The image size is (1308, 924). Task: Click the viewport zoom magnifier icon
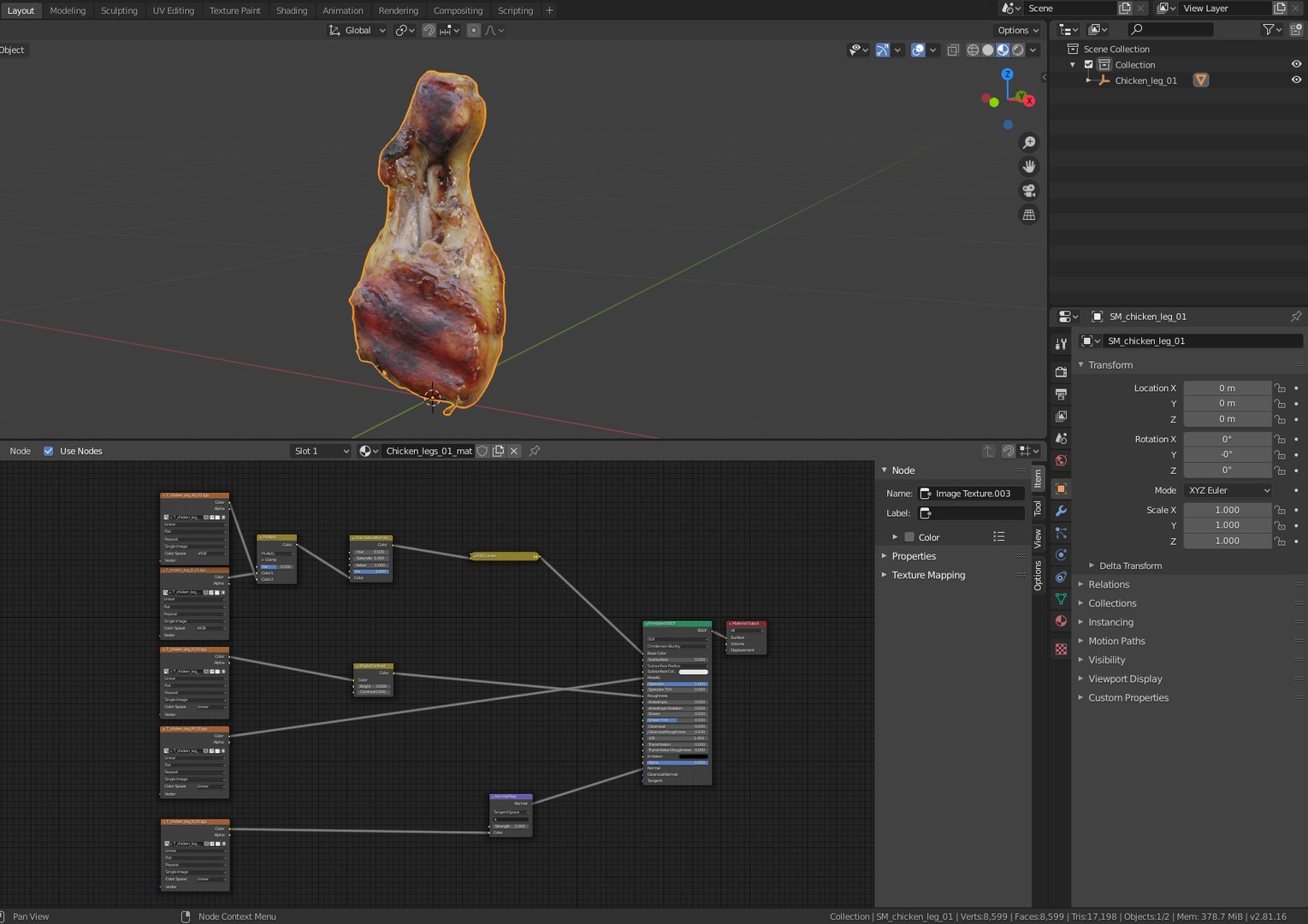click(x=1029, y=143)
